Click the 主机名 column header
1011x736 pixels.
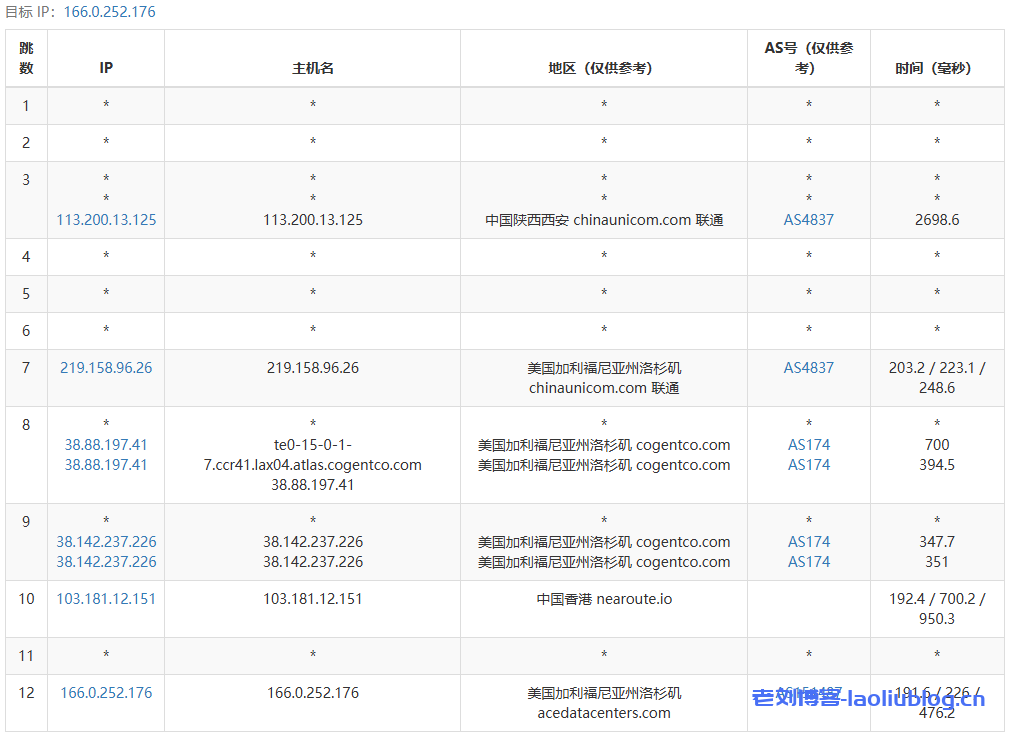tap(312, 68)
